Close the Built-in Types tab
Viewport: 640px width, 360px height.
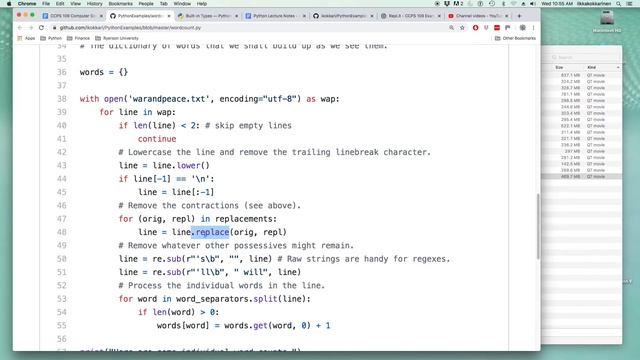click(x=236, y=16)
